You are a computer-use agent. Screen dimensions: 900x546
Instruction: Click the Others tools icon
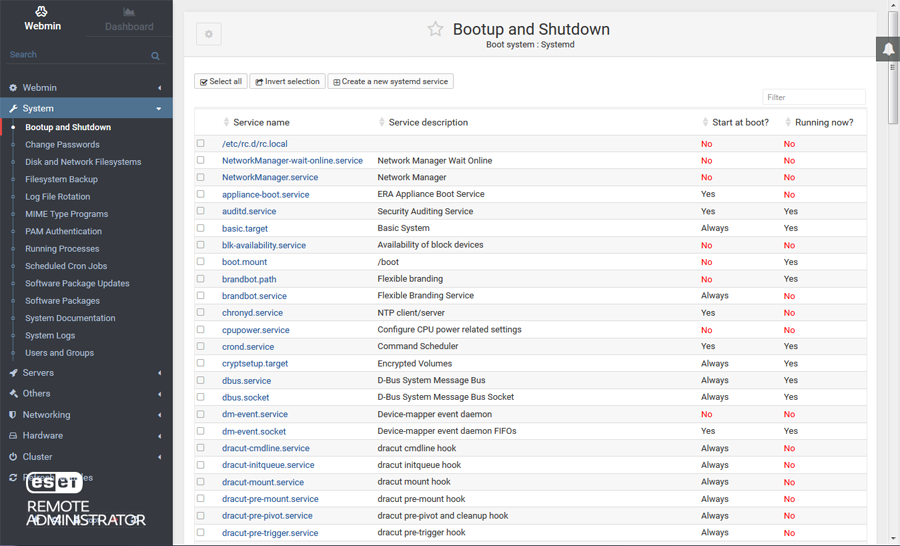click(x=13, y=393)
